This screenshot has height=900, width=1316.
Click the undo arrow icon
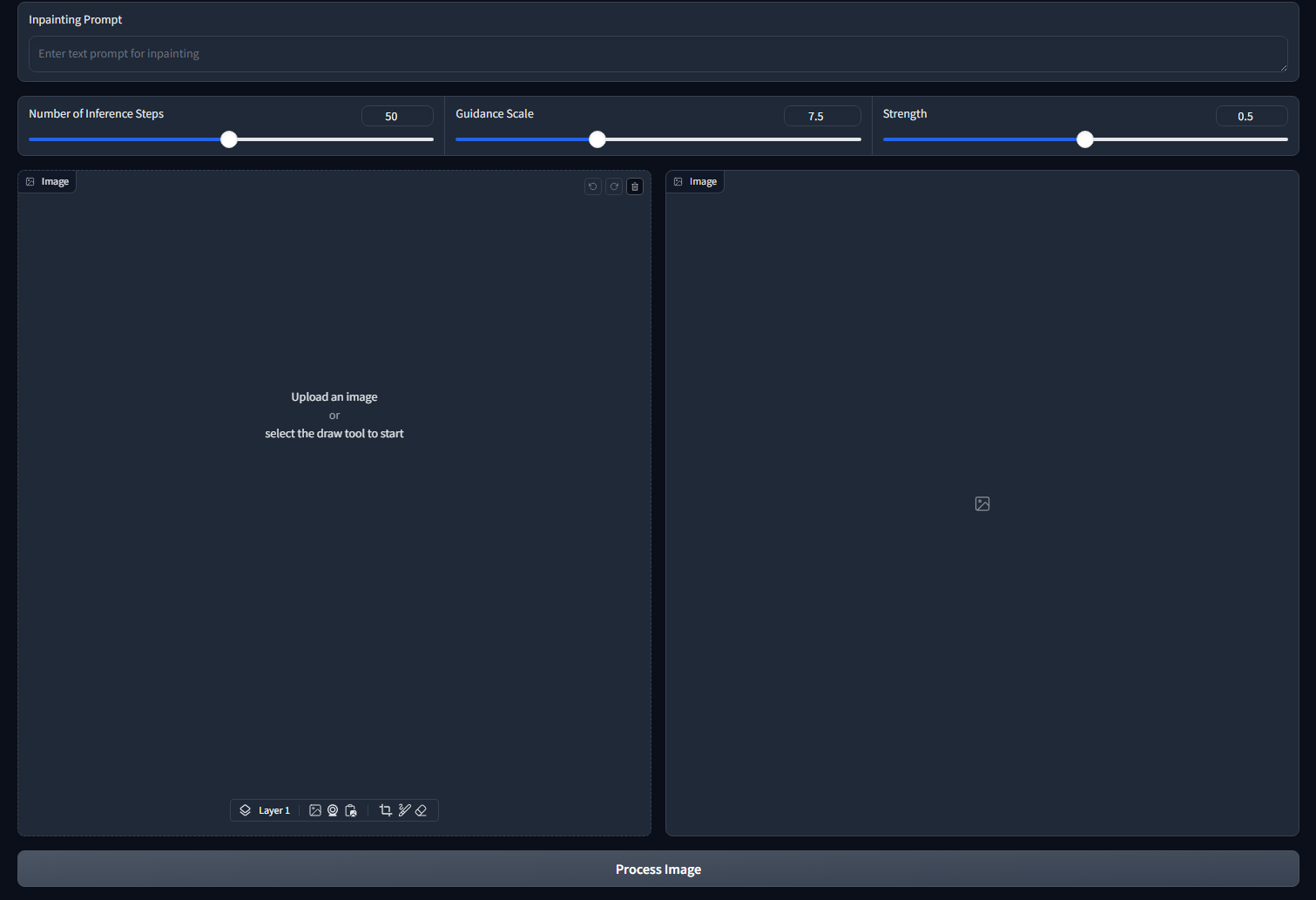coord(593,186)
